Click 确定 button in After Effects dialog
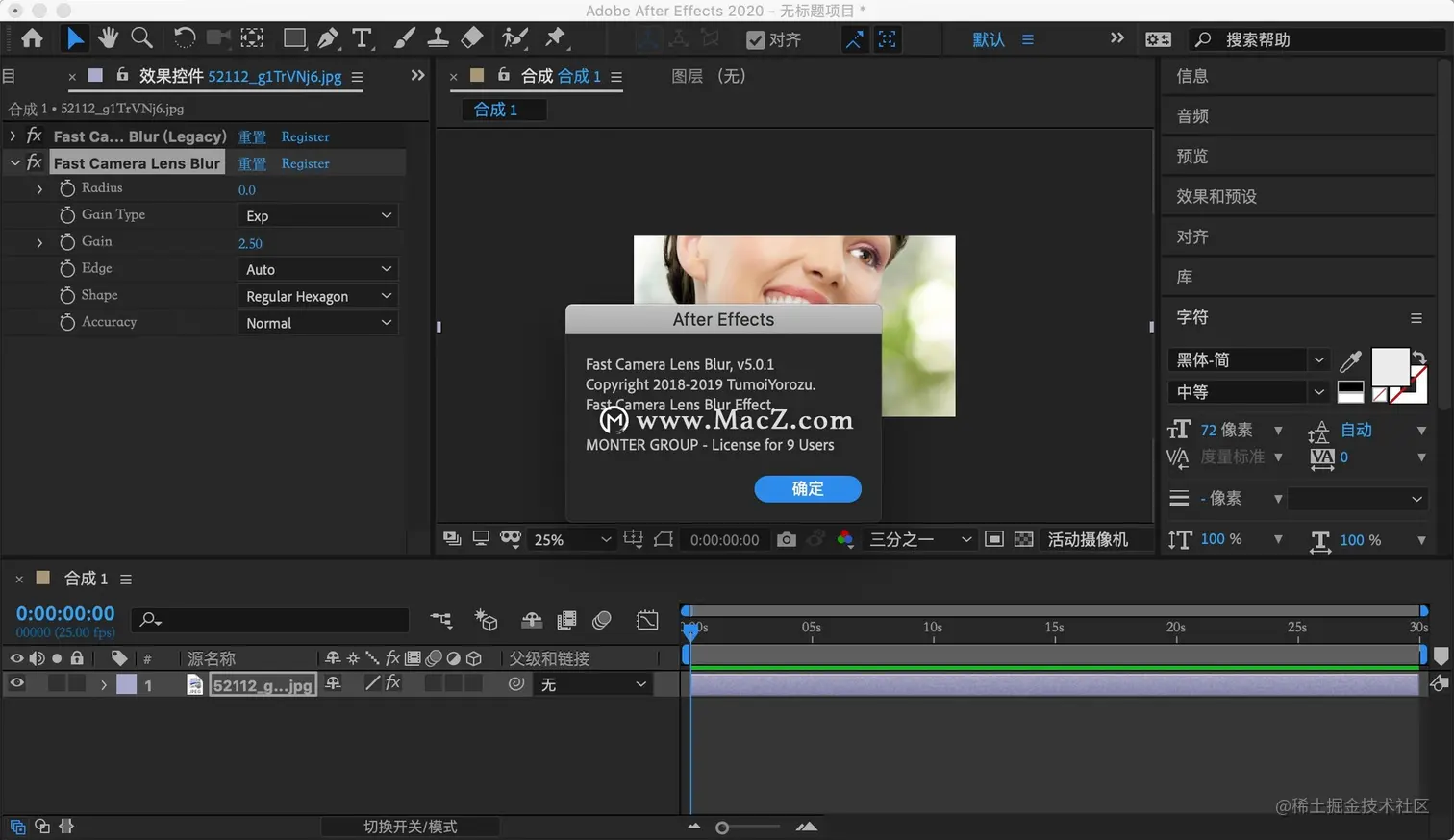1454x840 pixels. pos(808,488)
